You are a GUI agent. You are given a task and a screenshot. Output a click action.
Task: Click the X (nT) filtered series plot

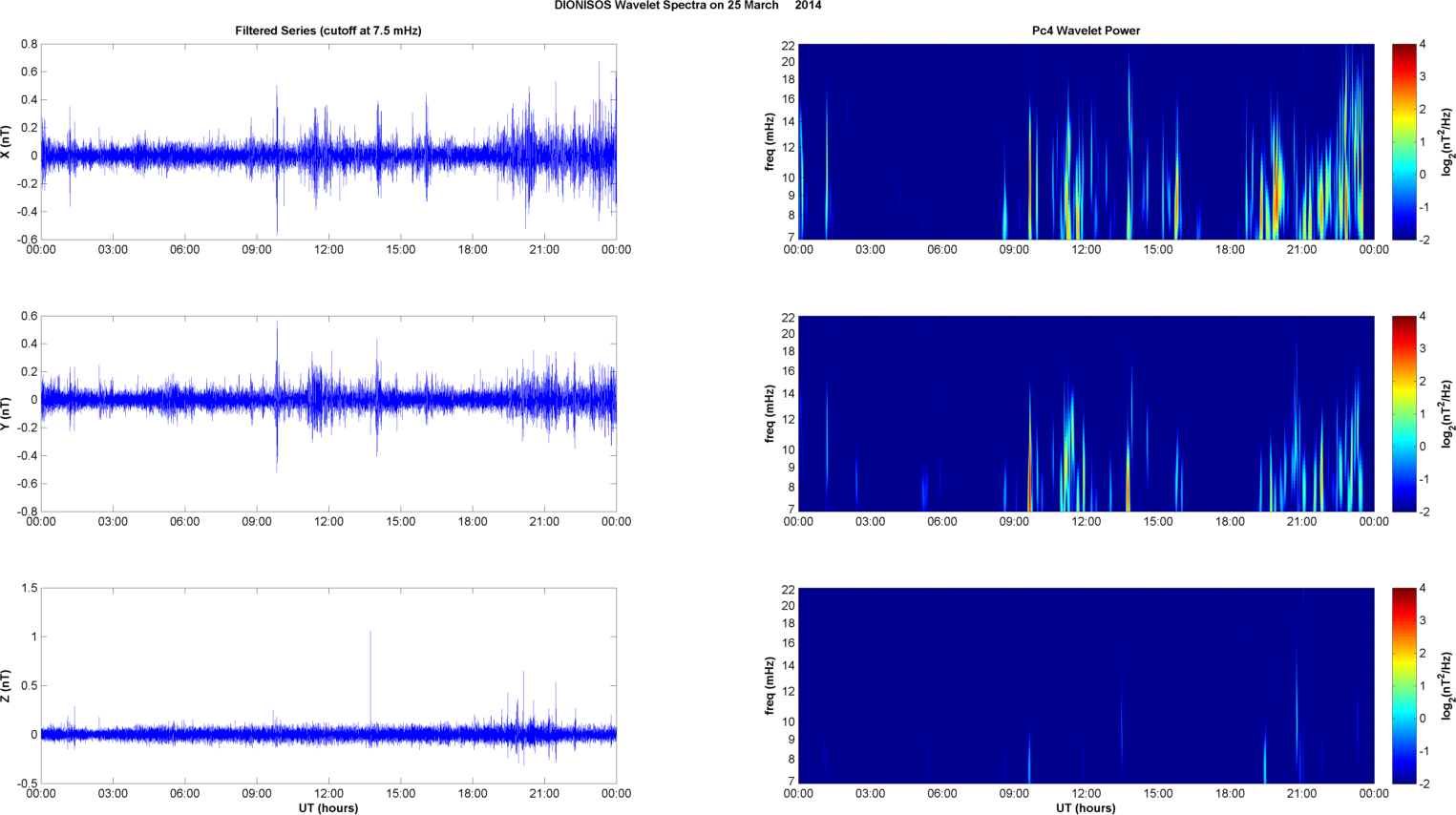[328, 142]
